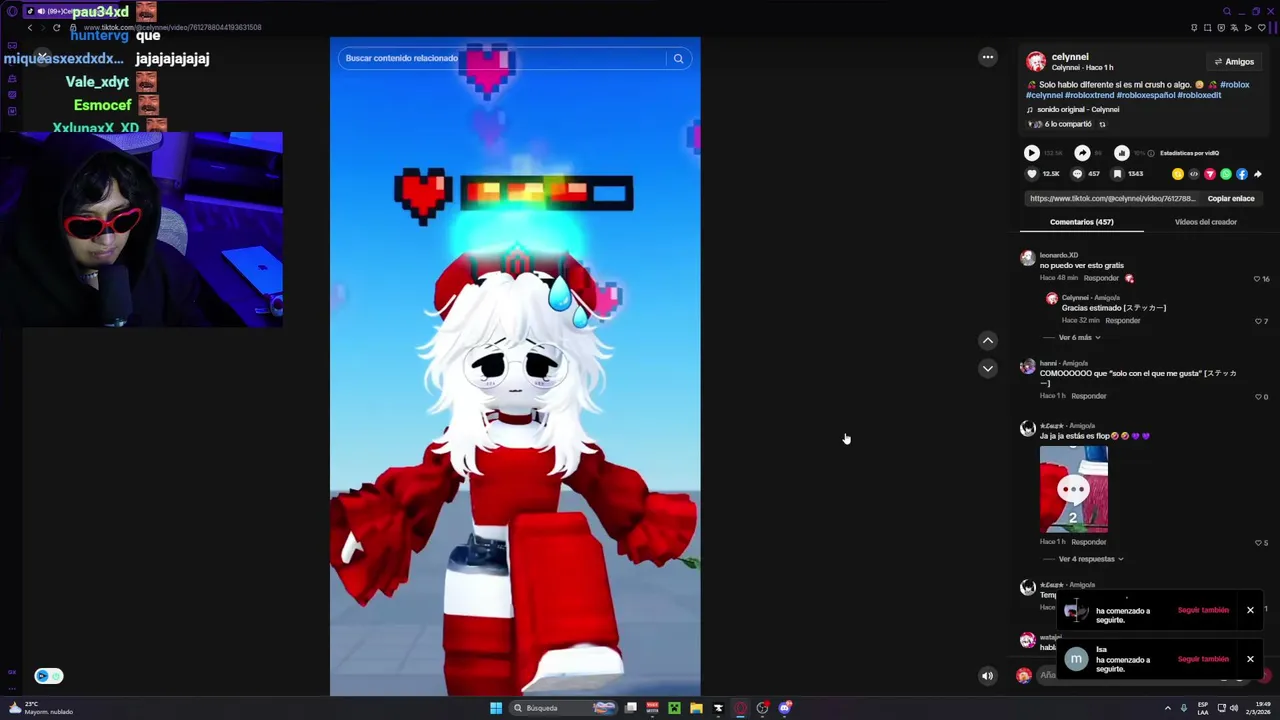Switch to the Videos del creador tab
1280x720 pixels.
(x=1205, y=222)
